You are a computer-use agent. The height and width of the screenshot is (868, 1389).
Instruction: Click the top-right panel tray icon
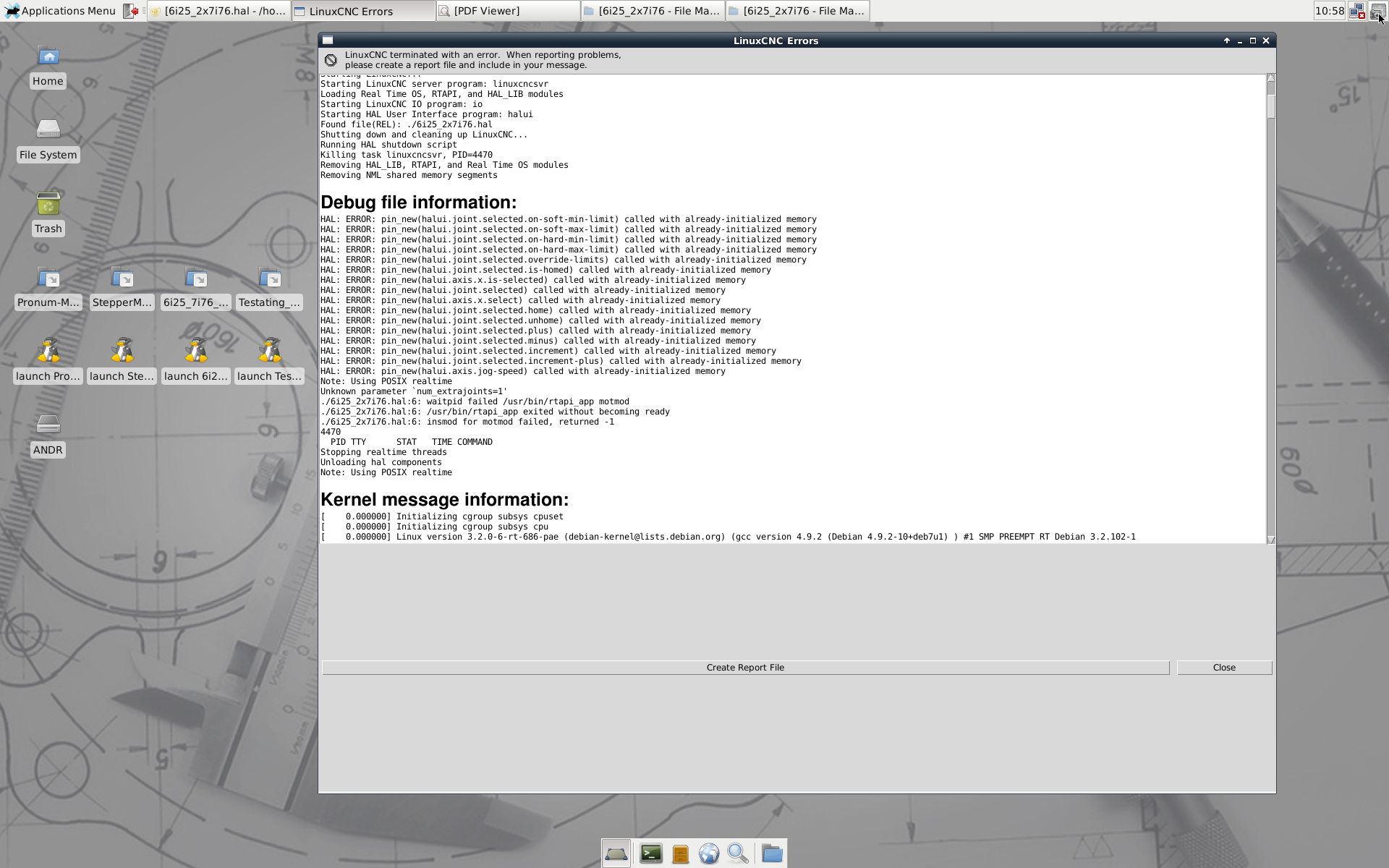pyautogui.click(x=1377, y=11)
